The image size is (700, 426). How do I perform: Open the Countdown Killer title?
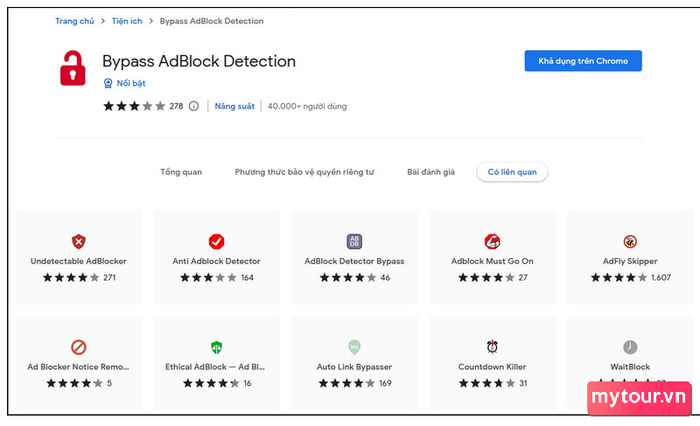[x=492, y=367]
